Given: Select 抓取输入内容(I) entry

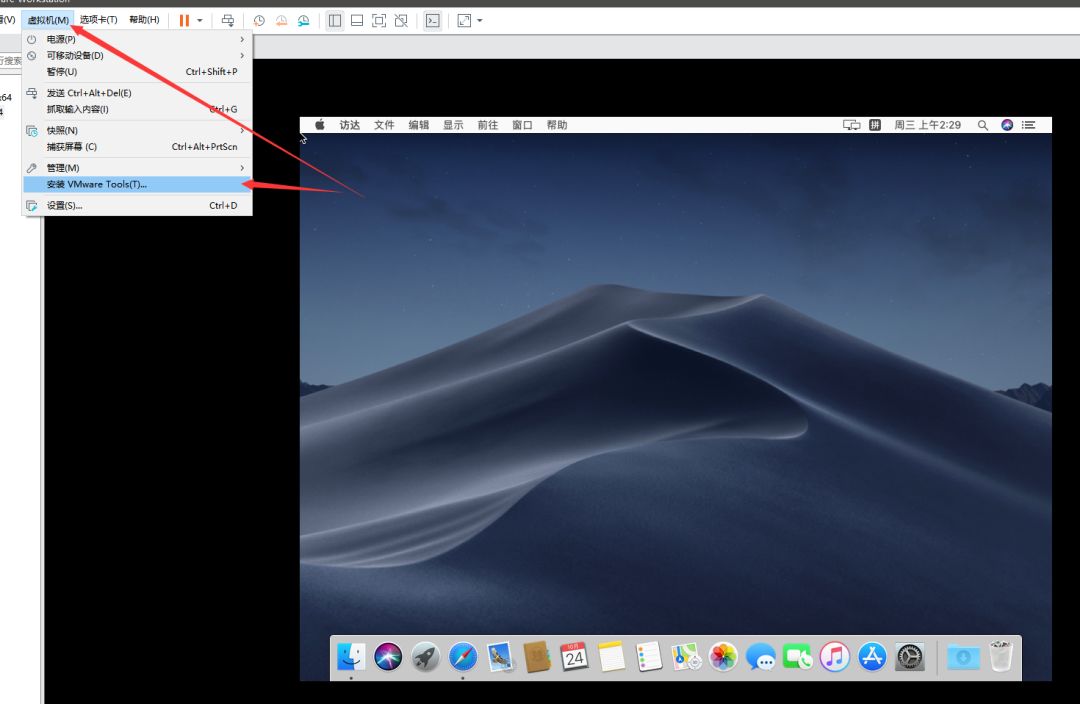Looking at the screenshot, I should click(138, 109).
